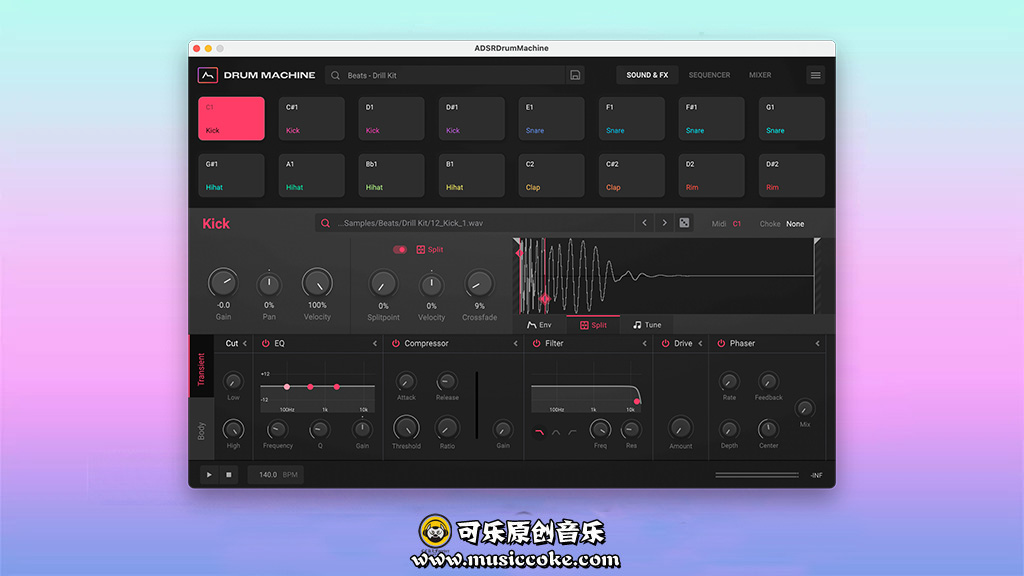Click the Phaser Mix knob
The width and height of the screenshot is (1024, 576).
click(805, 409)
